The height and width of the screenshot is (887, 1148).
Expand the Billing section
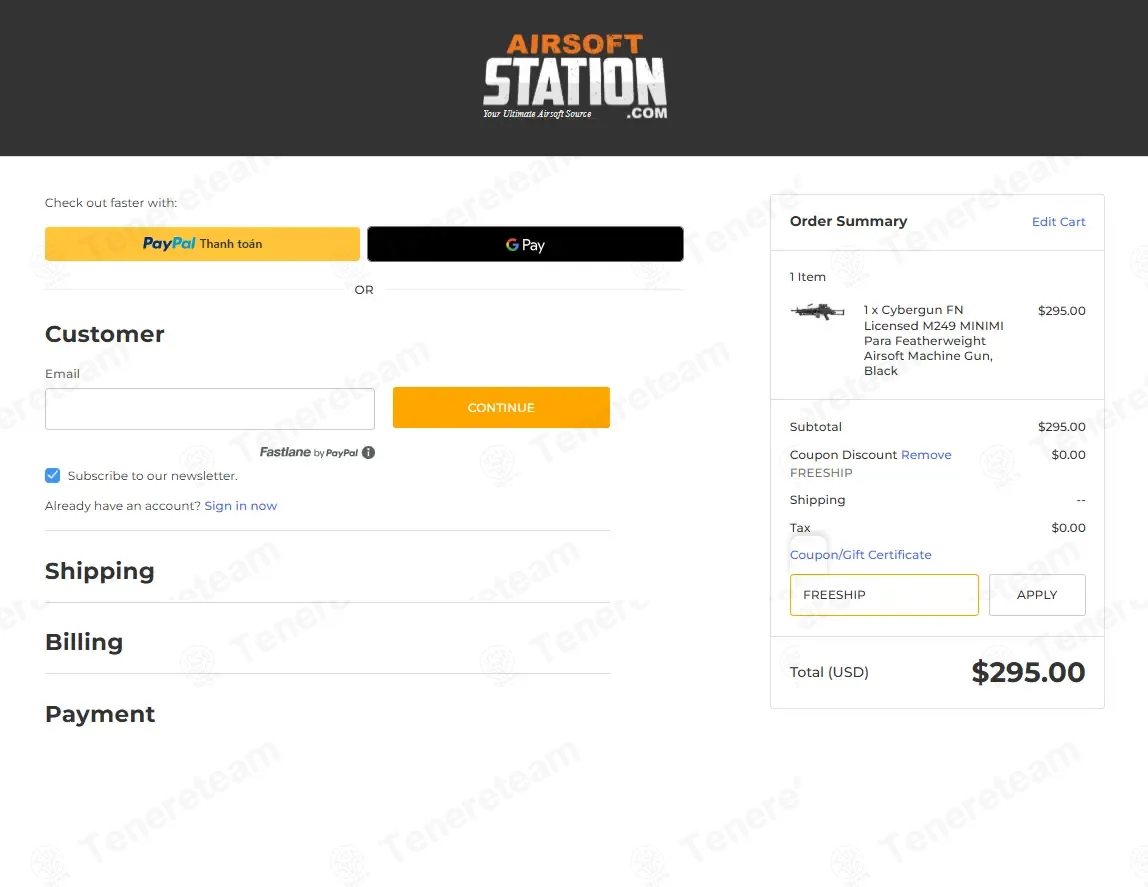[x=84, y=642]
